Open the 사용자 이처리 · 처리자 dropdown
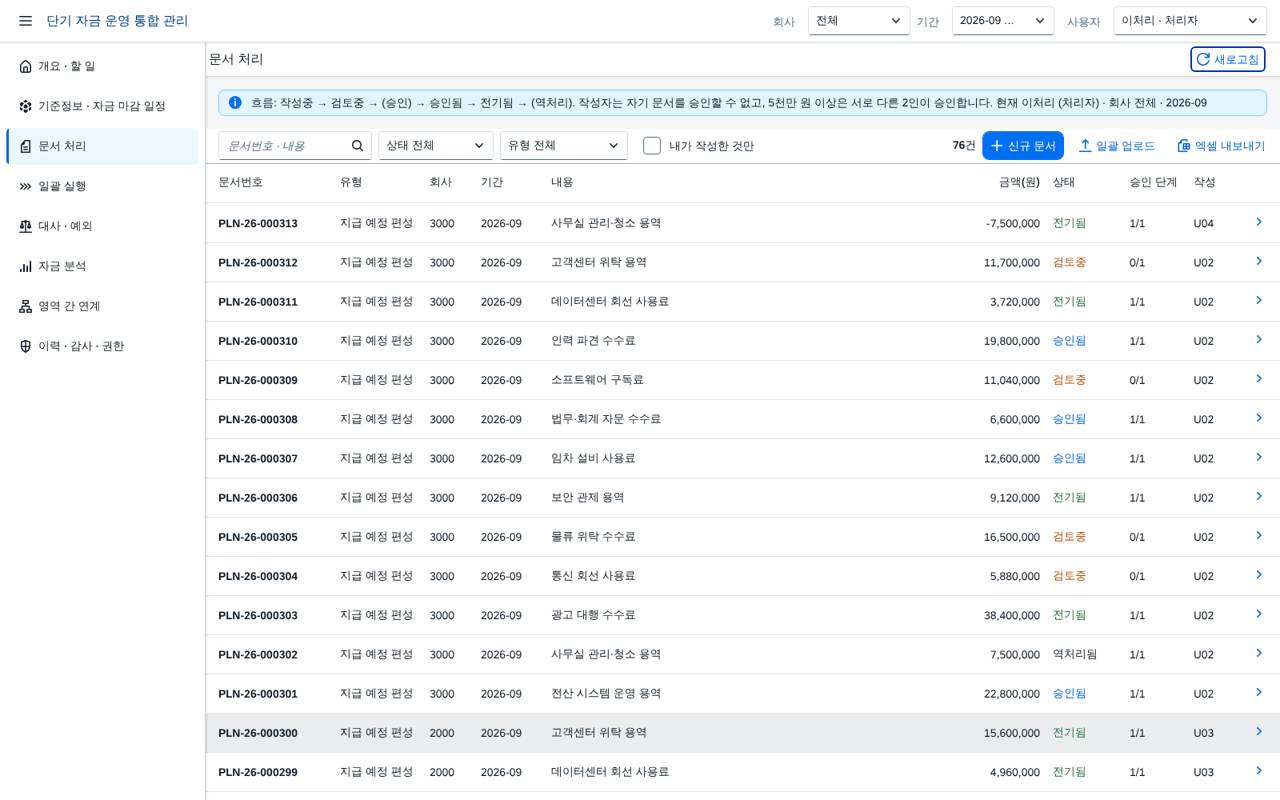1280x800 pixels. pyautogui.click(x=1190, y=21)
